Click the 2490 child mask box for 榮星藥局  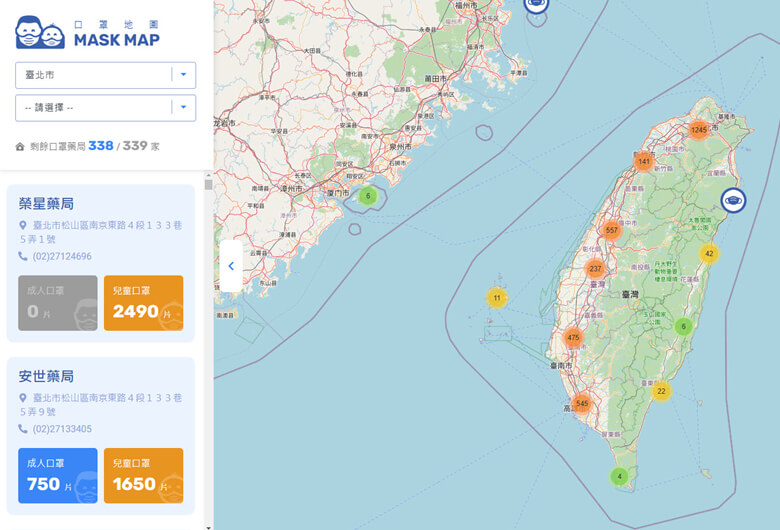(x=143, y=303)
